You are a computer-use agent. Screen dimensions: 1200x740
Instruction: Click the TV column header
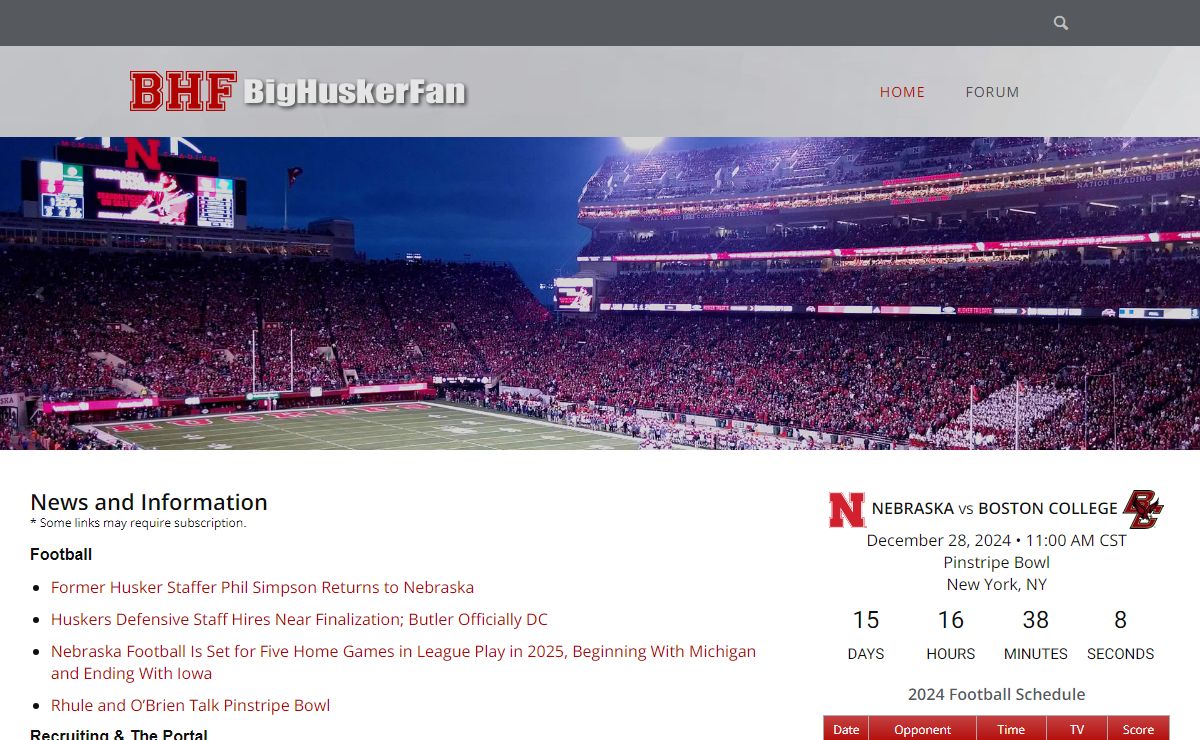click(x=1077, y=729)
